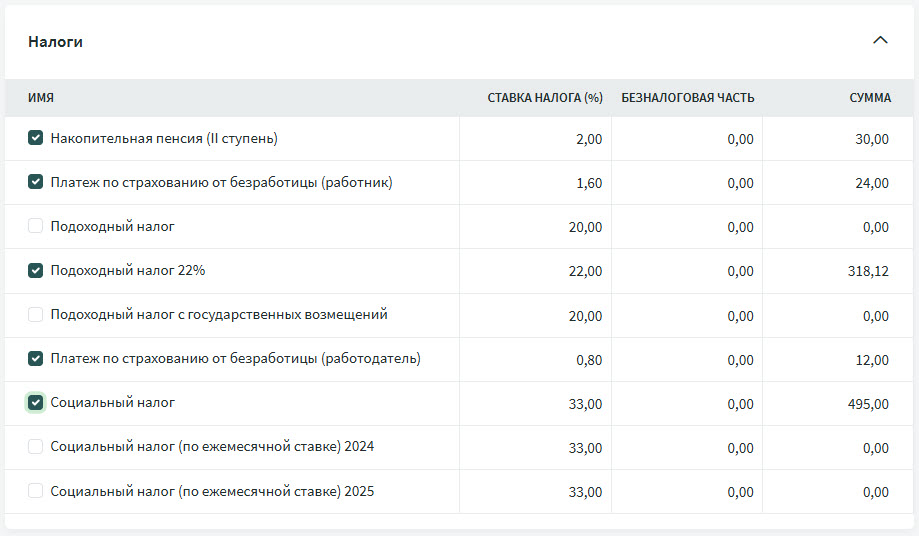Click the СУММА column header

(869, 98)
